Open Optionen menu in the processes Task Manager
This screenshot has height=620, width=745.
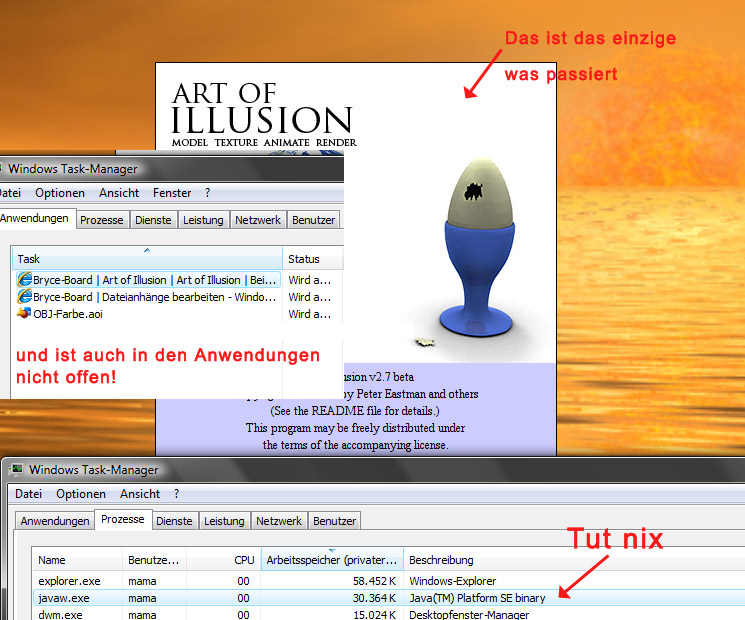click(x=81, y=494)
